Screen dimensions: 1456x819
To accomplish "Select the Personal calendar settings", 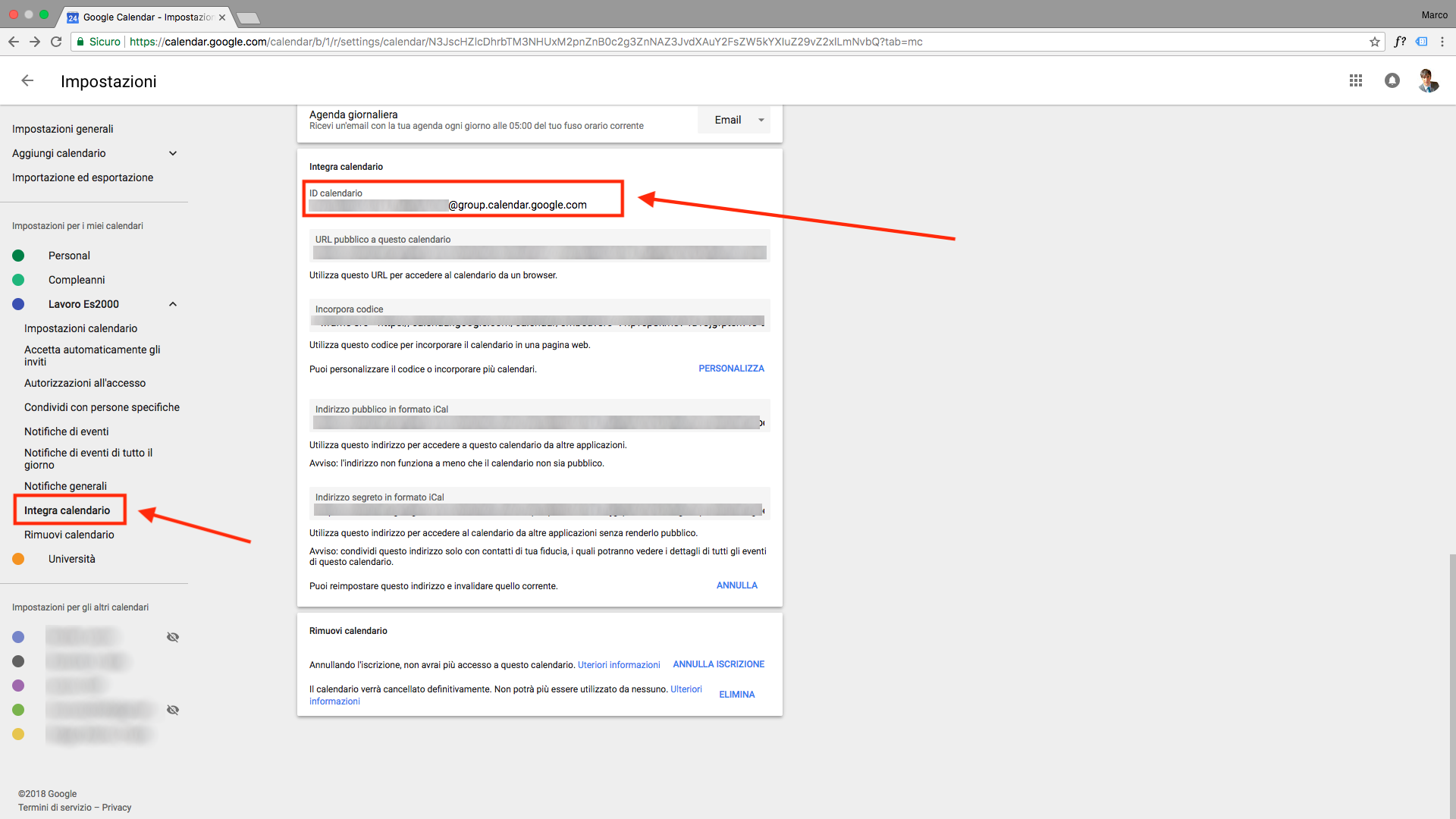I will pos(69,256).
